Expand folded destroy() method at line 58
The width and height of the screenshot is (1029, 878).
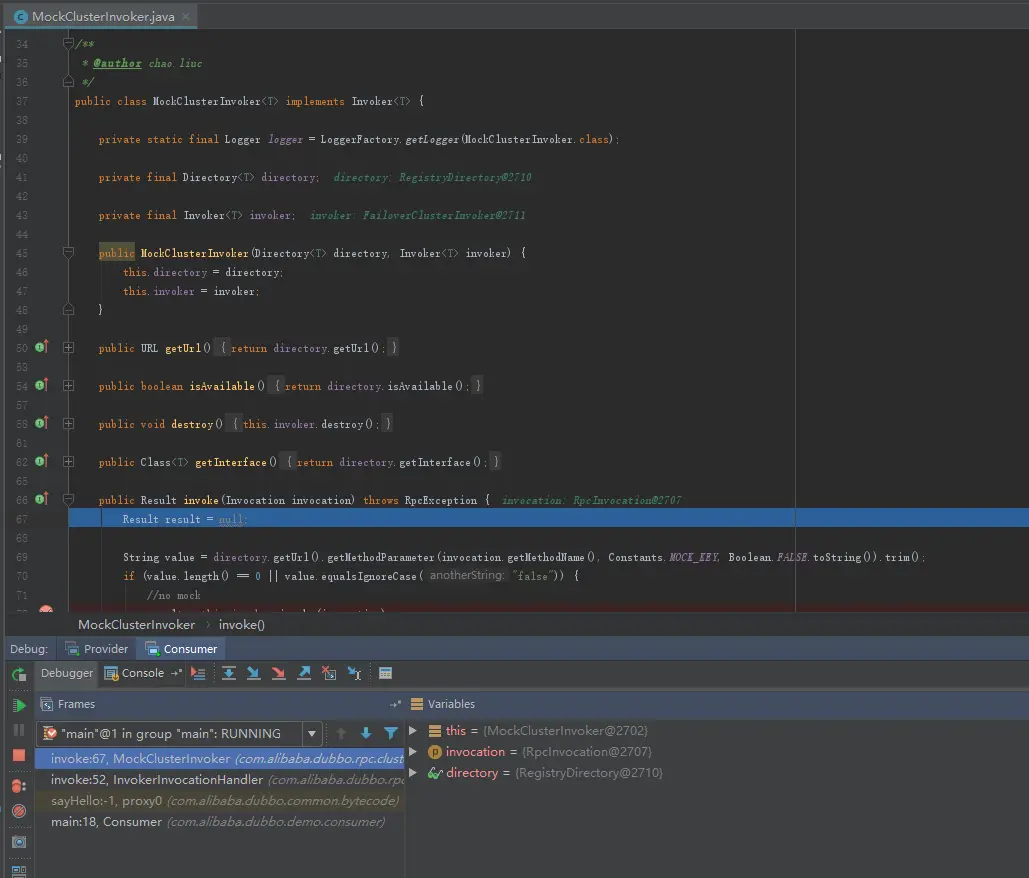click(68, 424)
